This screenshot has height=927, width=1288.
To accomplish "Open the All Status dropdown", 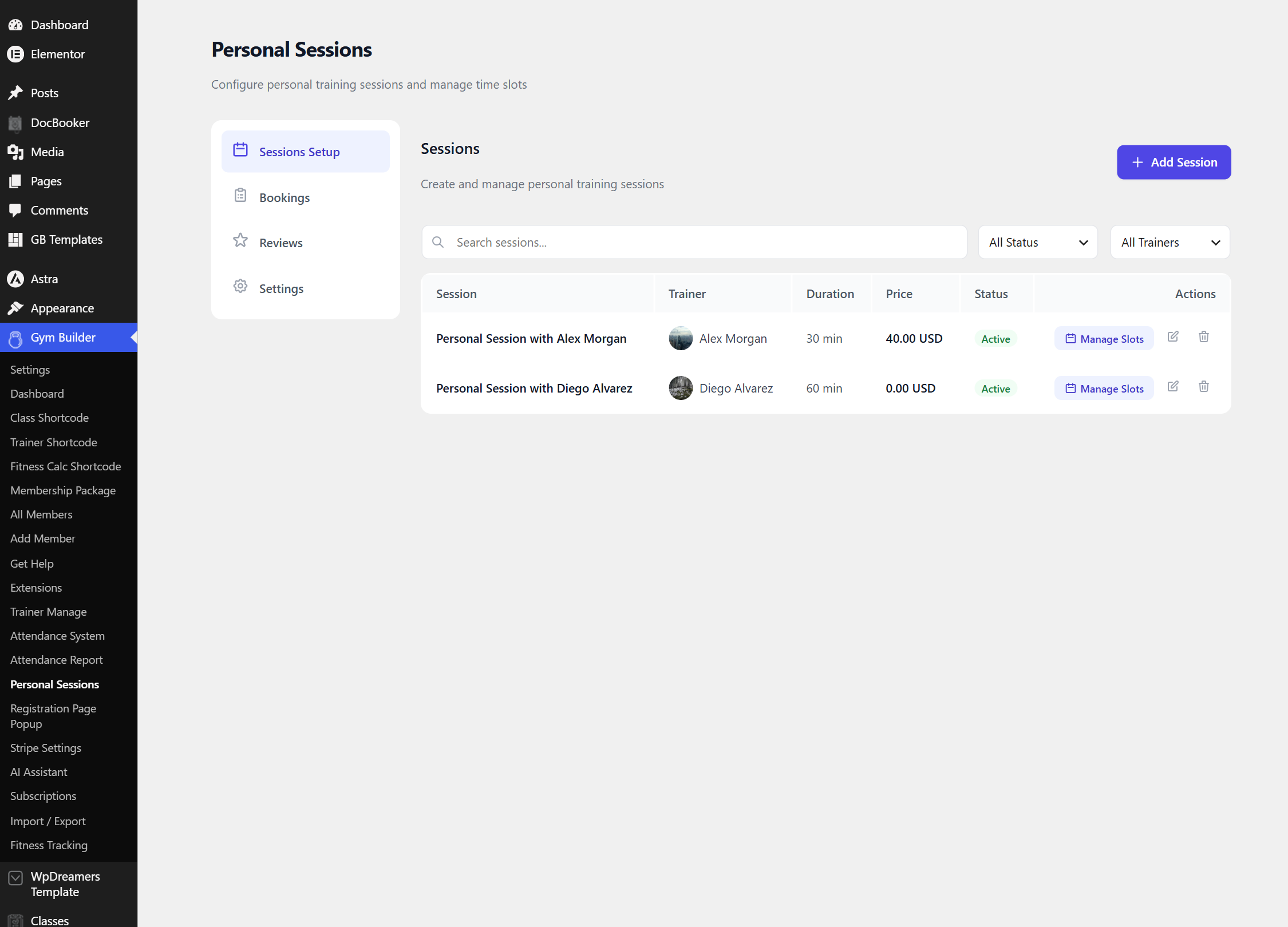I will coord(1038,242).
